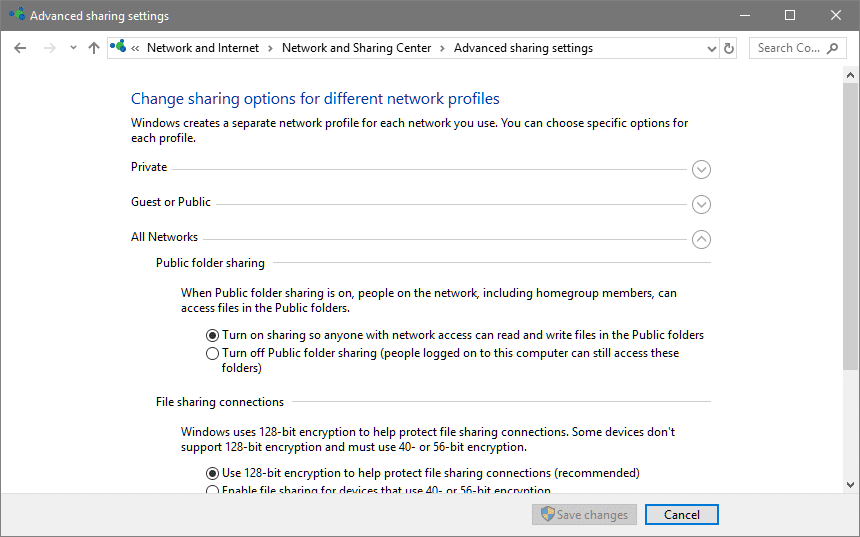
Task: Click the Back navigation arrow
Action: coord(20,48)
